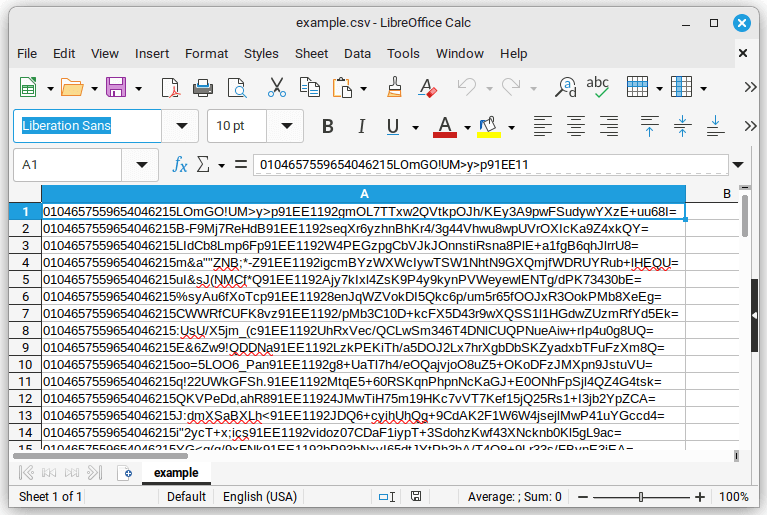This screenshot has height=515, width=767.
Task: Click the Save document icon
Action: tap(116, 88)
